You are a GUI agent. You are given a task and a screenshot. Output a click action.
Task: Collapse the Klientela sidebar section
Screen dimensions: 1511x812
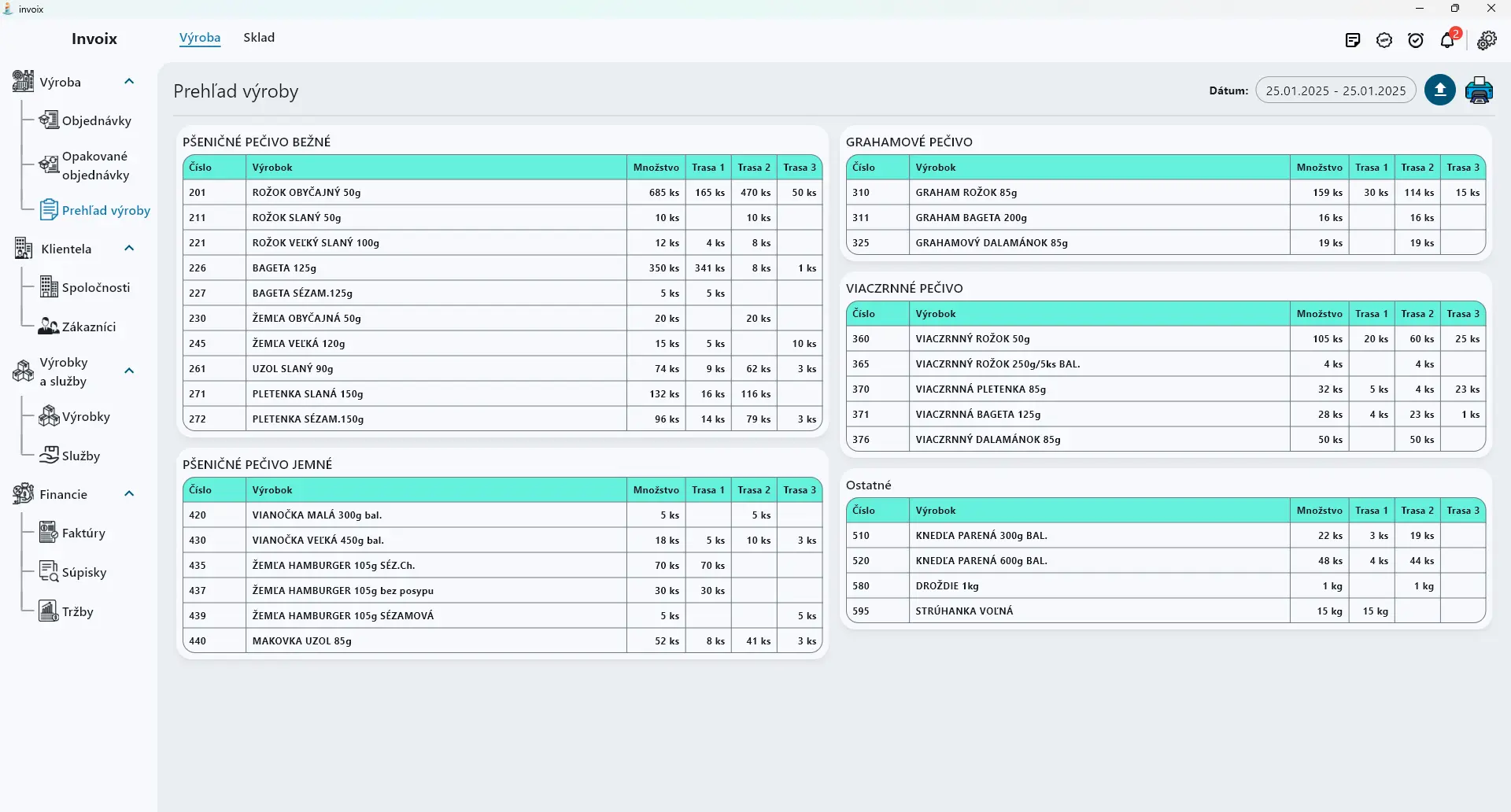point(129,248)
